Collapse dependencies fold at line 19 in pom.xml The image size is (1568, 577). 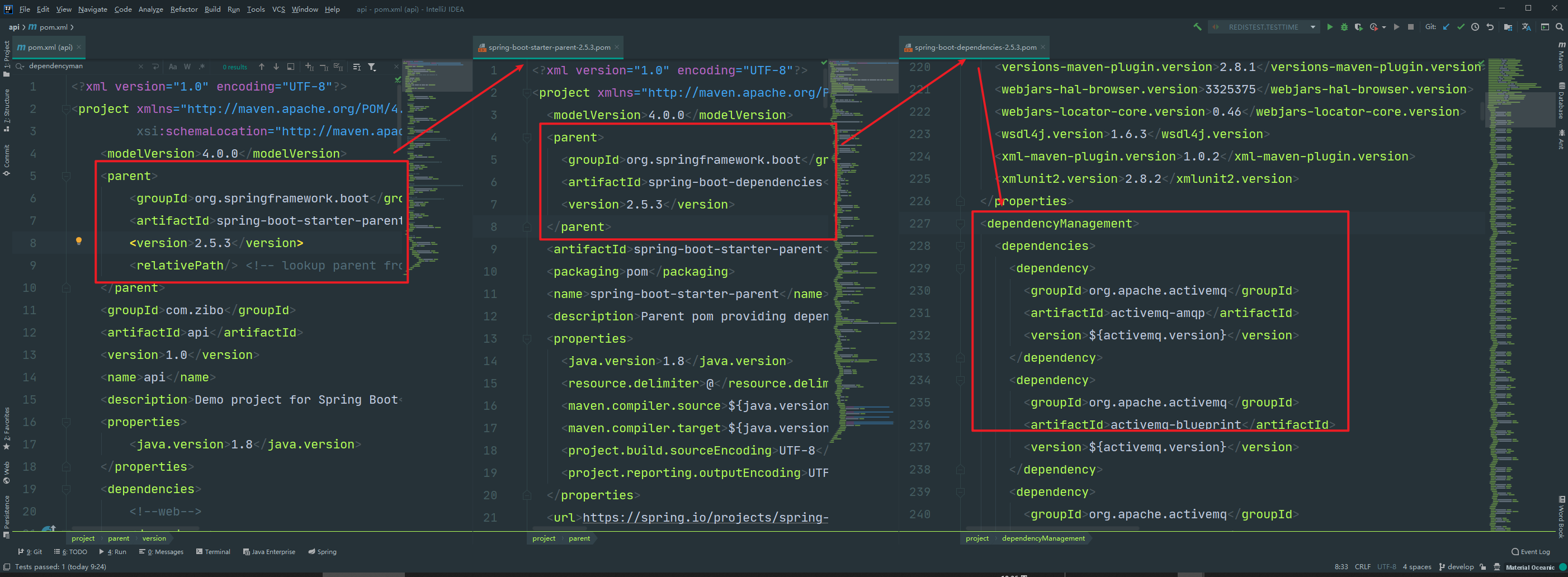pos(67,489)
